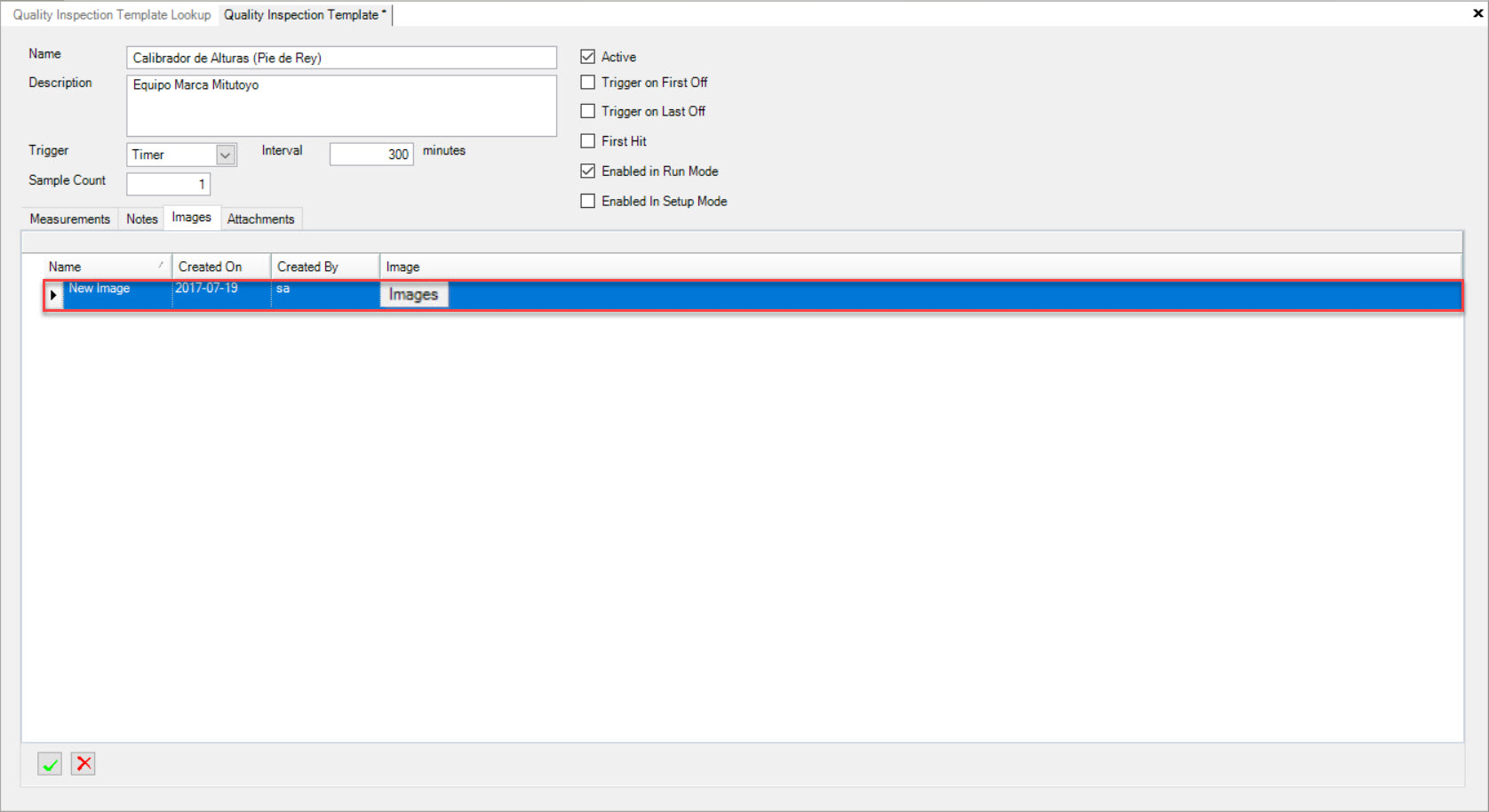Enable Trigger on First Off

[587, 83]
